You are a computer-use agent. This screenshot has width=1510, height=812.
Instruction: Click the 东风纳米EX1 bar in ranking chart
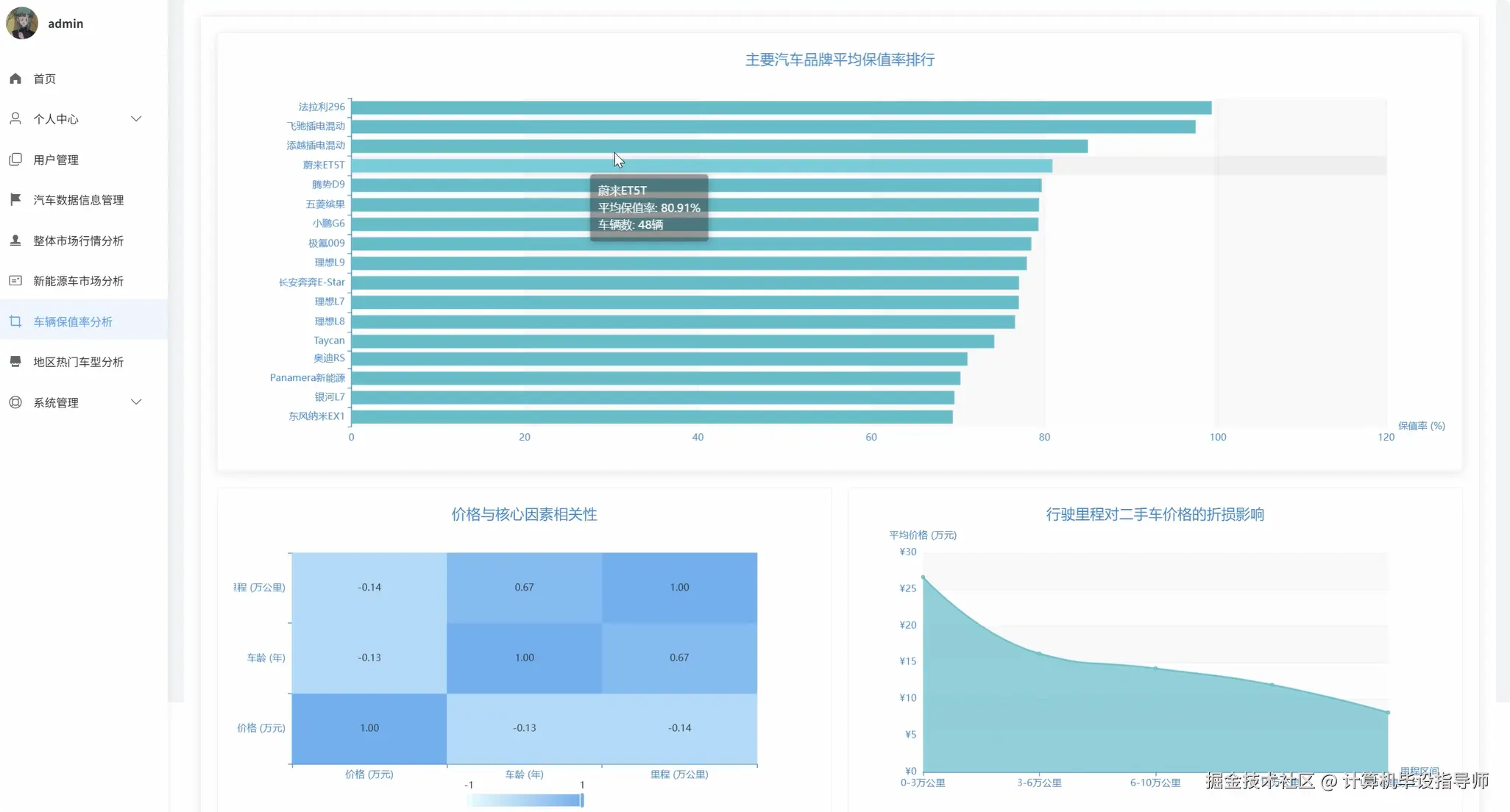(x=651, y=417)
